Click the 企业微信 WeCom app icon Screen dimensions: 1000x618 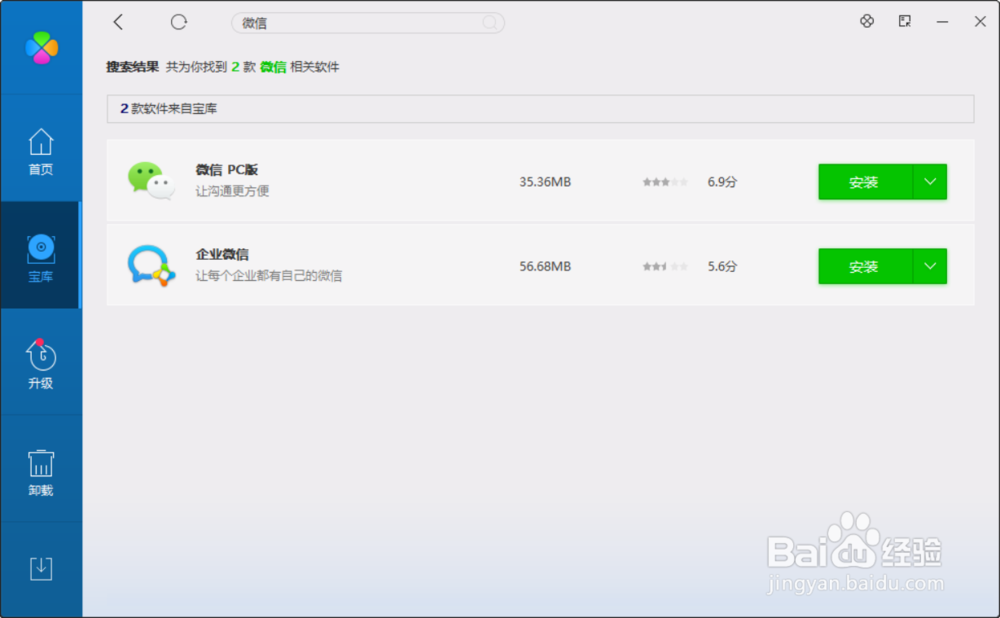[x=150, y=266]
